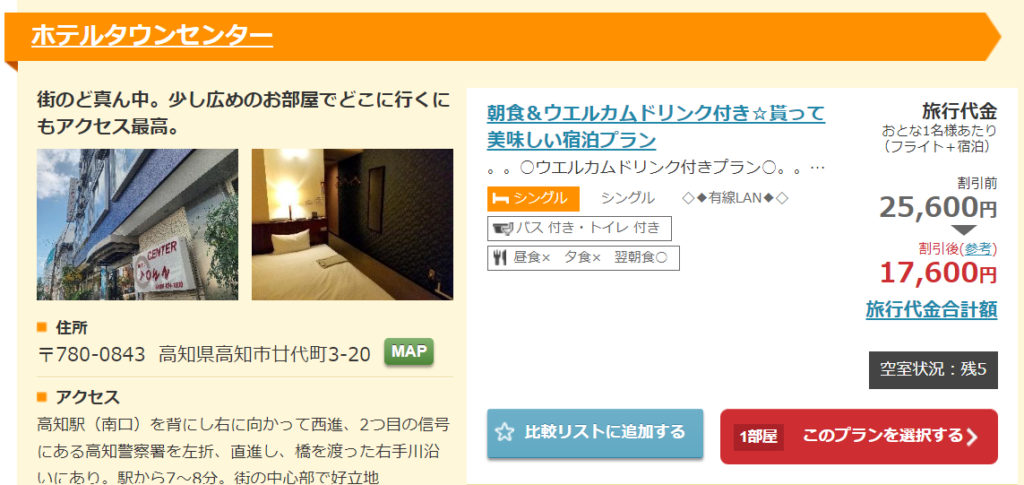Click the bed icon on the シングル tag

coord(501,199)
